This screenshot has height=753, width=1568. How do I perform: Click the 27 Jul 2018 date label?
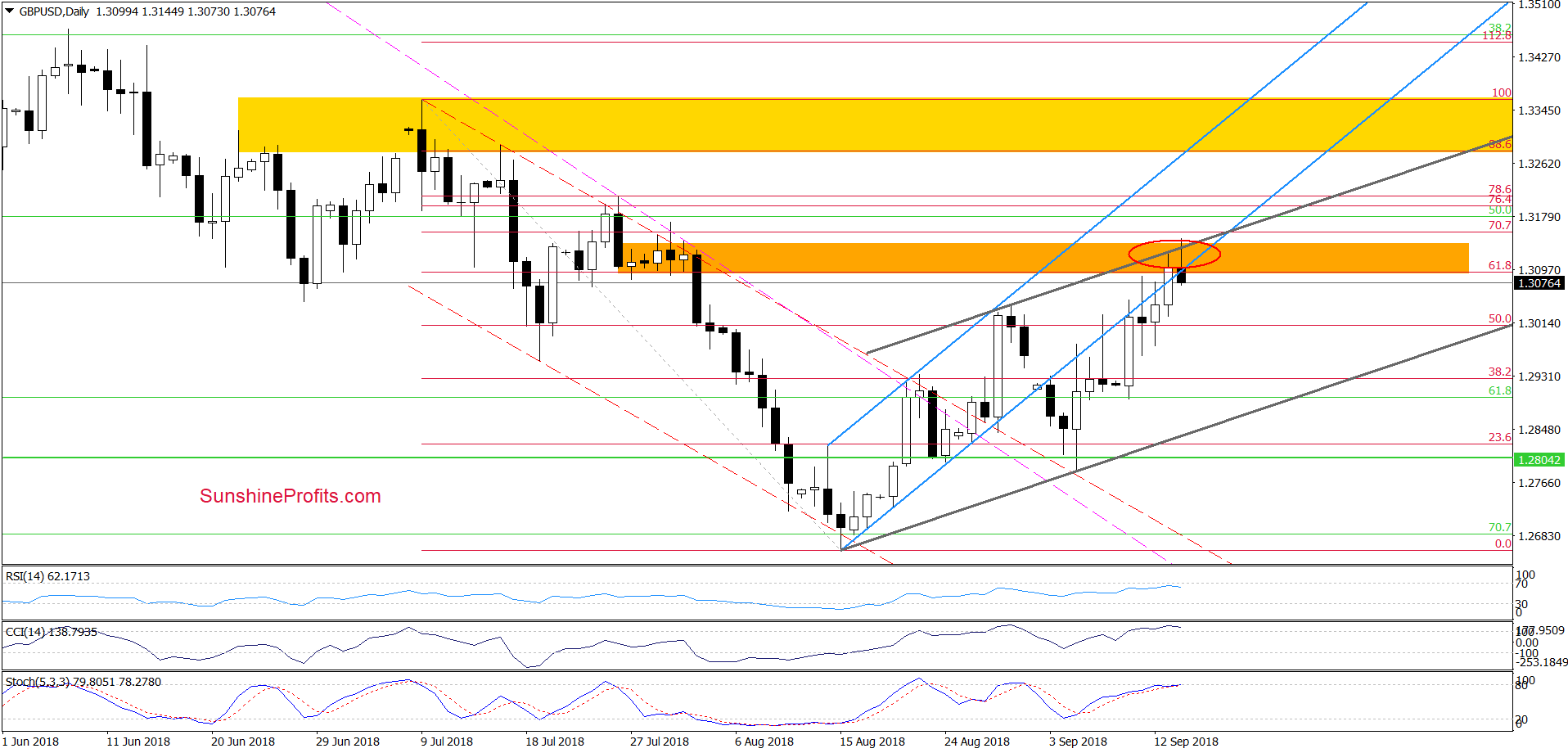pos(660,742)
